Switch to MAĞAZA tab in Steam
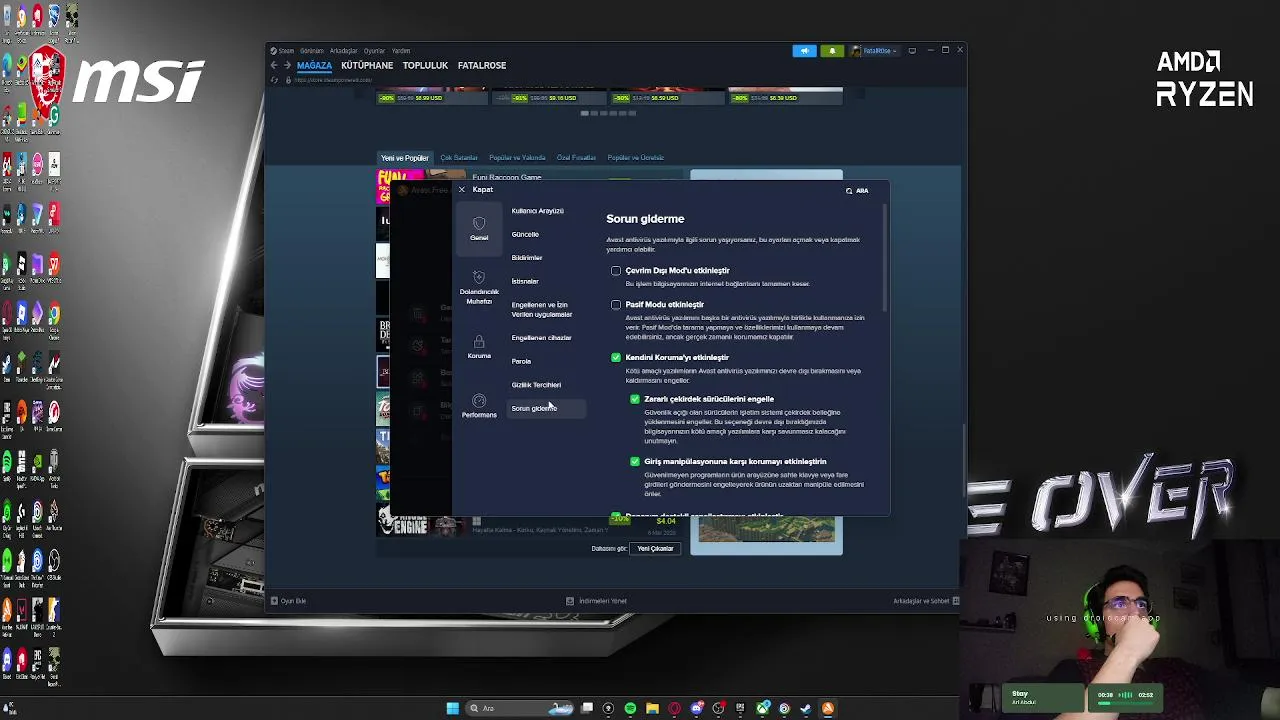Viewport: 1280px width, 720px height. click(314, 65)
